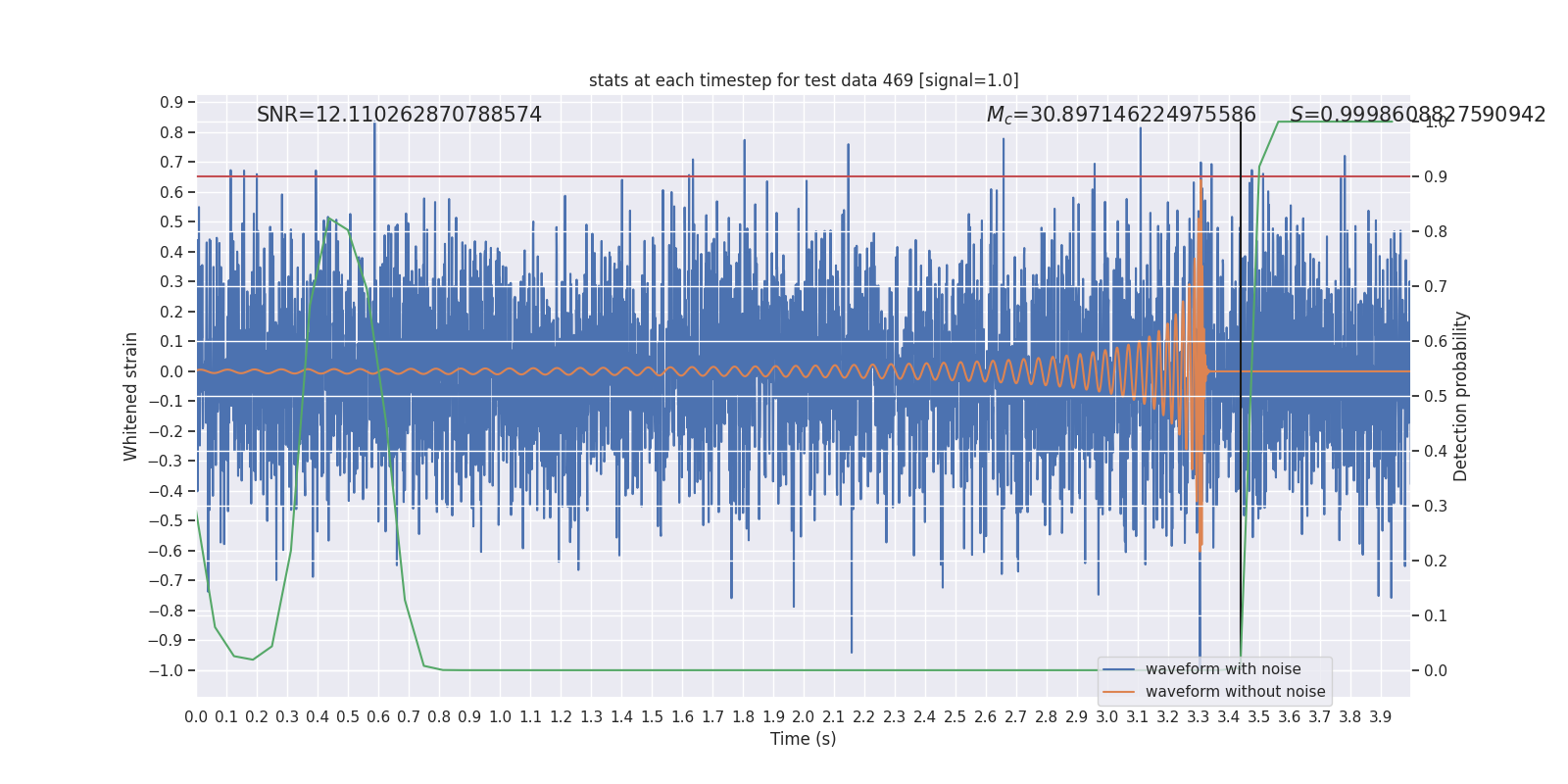Select the SNR=12.110262870788574 annotation
This screenshot has width=1568, height=784.
(399, 115)
